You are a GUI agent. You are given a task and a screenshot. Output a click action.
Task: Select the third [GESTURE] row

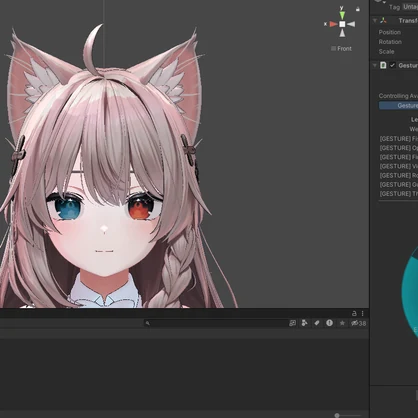[x=398, y=157]
